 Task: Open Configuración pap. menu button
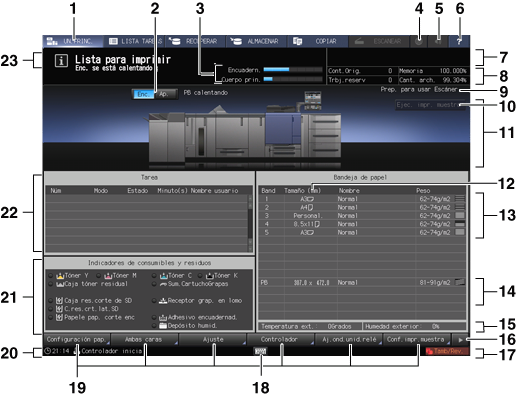pos(77,340)
